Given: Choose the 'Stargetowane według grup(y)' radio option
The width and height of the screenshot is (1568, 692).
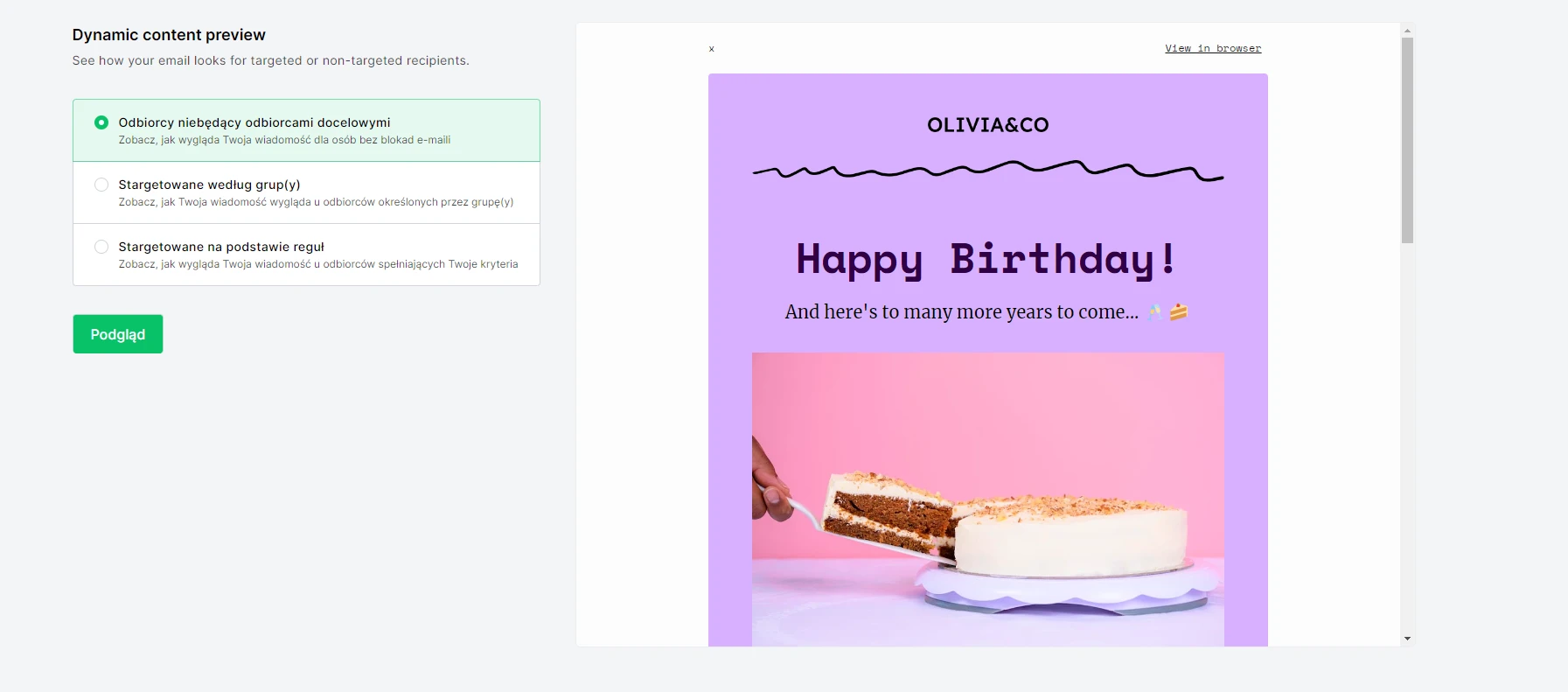Looking at the screenshot, I should [x=101, y=185].
